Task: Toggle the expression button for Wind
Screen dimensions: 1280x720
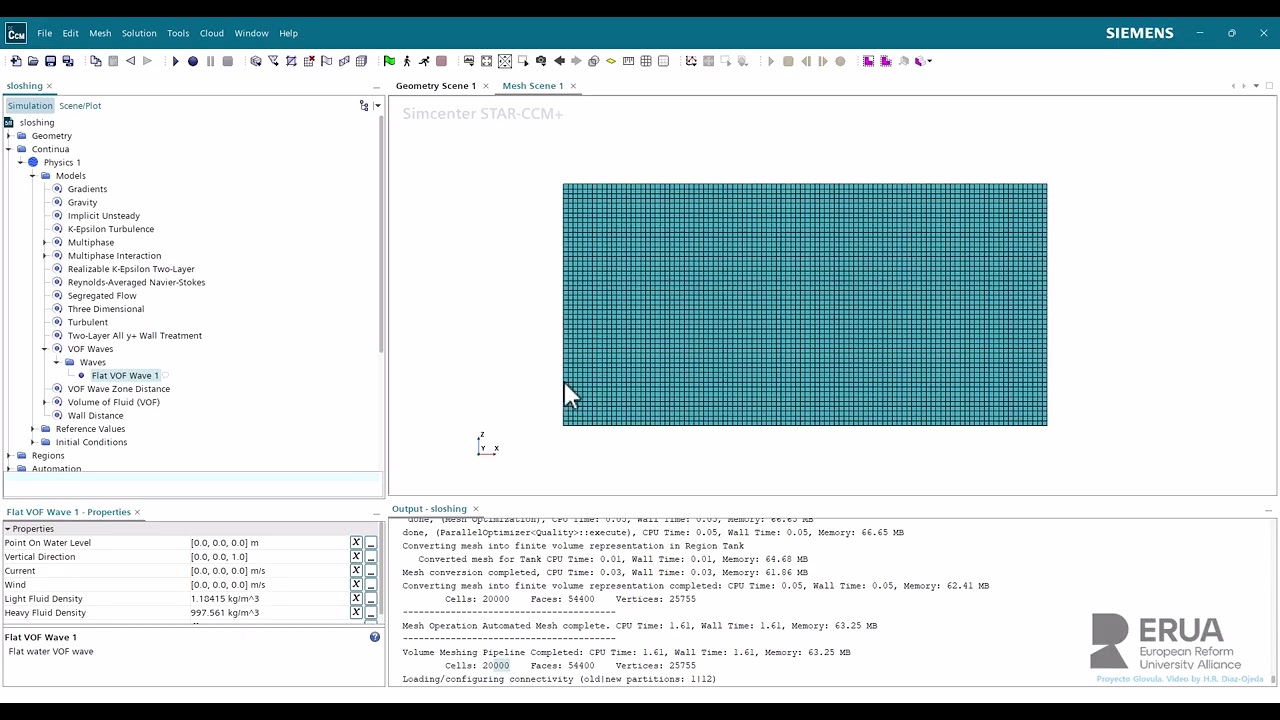Action: (356, 585)
